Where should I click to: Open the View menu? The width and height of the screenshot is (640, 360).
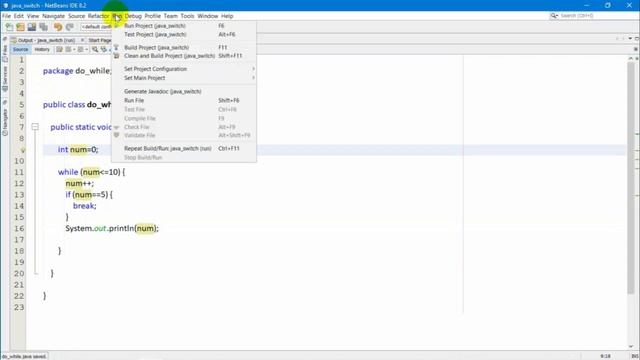coord(33,16)
